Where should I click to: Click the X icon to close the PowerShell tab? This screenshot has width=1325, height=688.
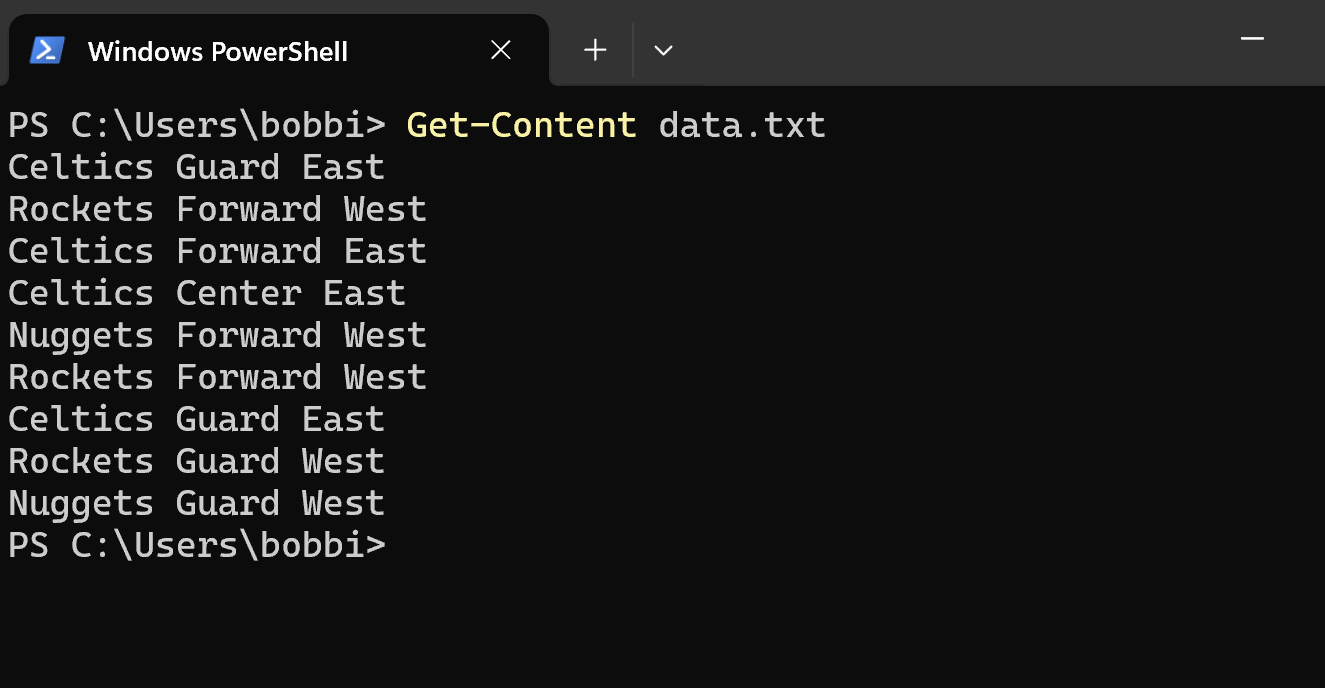coord(500,50)
